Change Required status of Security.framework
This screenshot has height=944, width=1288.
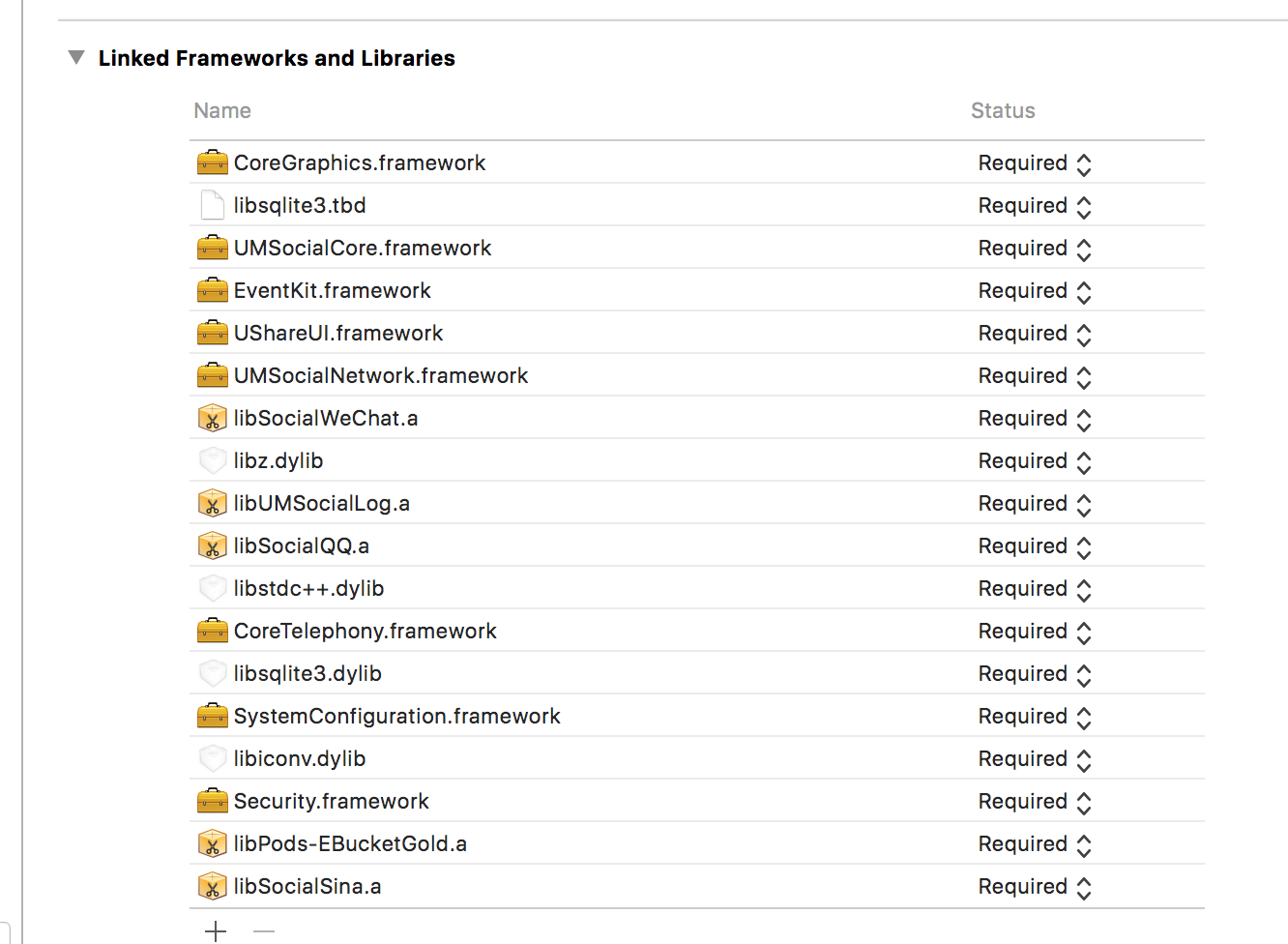[1035, 802]
